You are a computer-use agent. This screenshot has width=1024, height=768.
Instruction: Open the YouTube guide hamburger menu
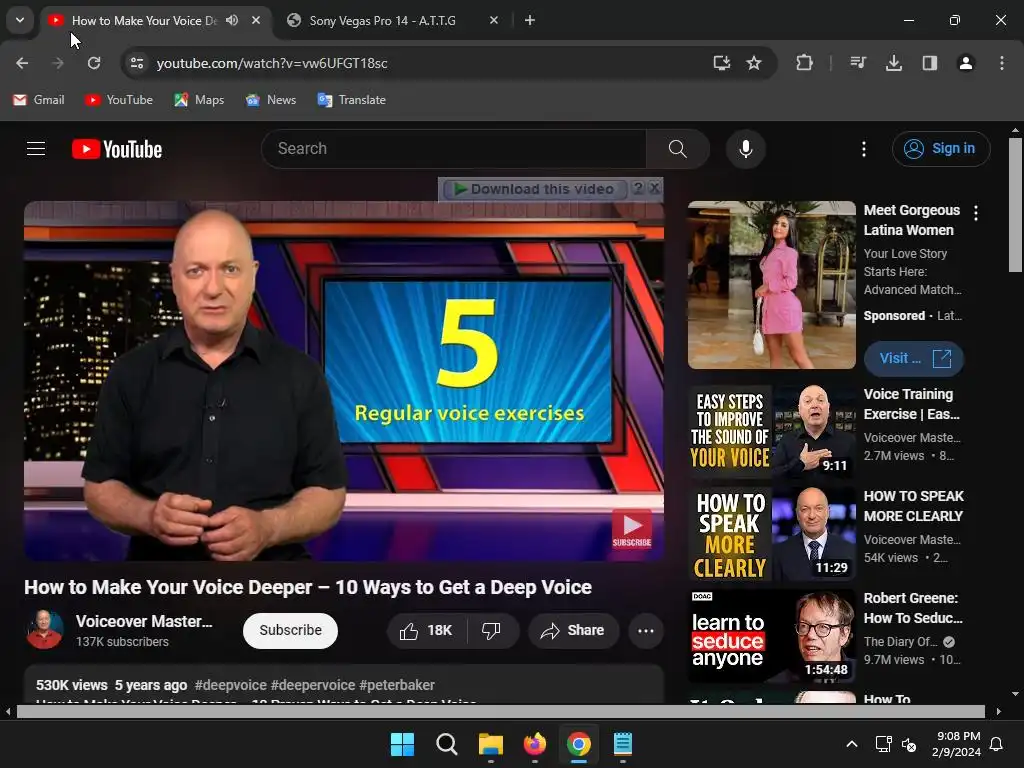pyautogui.click(x=36, y=149)
